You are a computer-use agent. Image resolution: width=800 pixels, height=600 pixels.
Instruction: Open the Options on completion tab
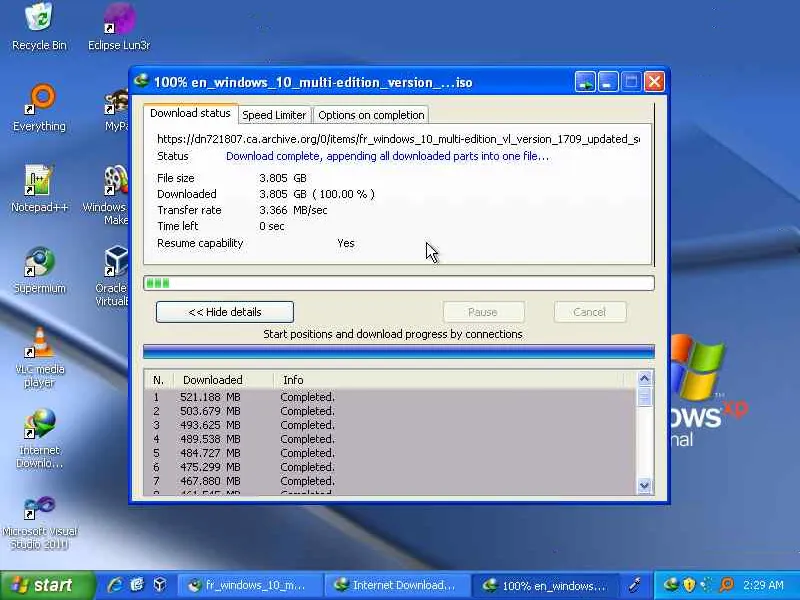tap(371, 115)
